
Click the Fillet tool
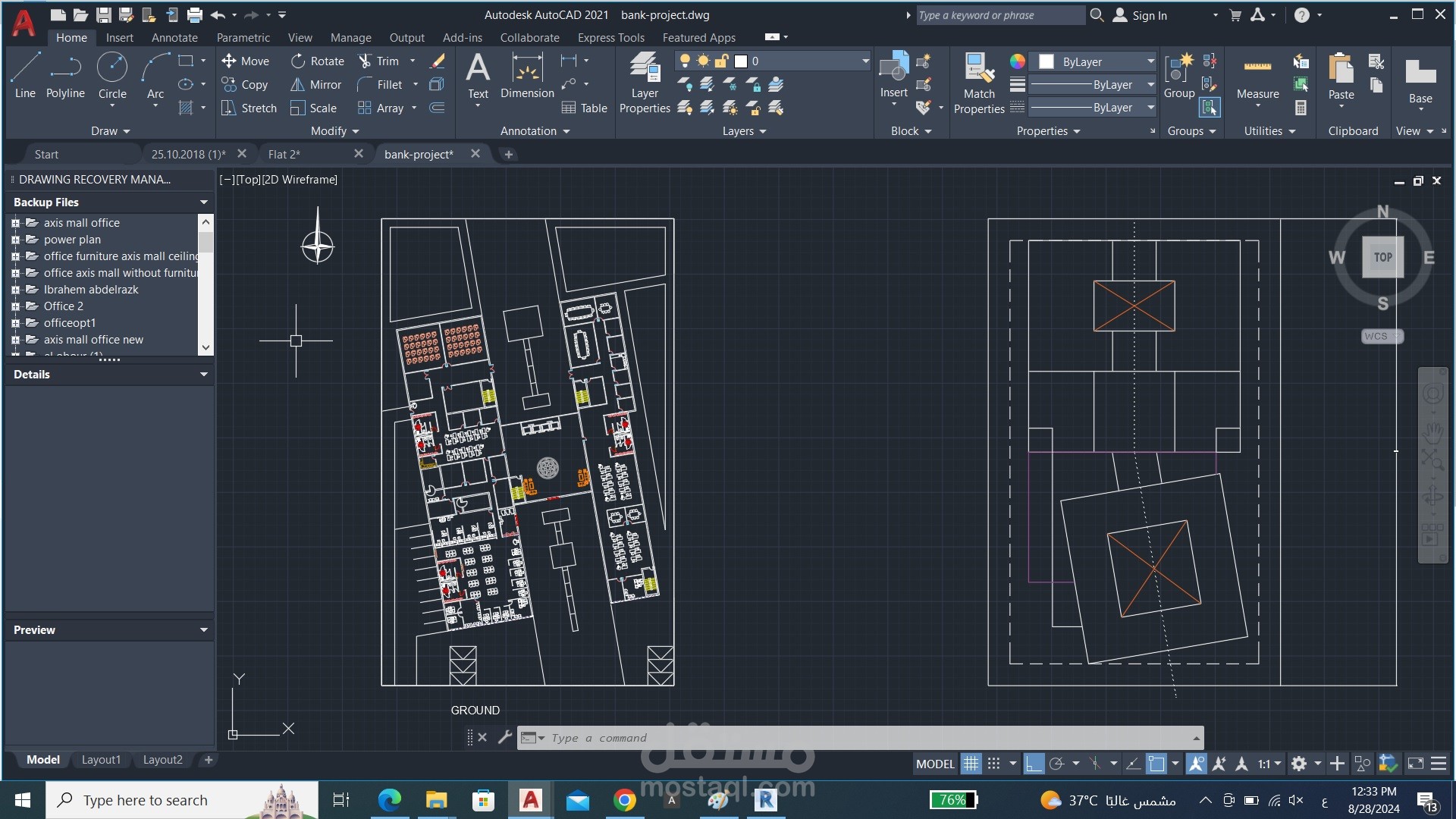point(380,84)
